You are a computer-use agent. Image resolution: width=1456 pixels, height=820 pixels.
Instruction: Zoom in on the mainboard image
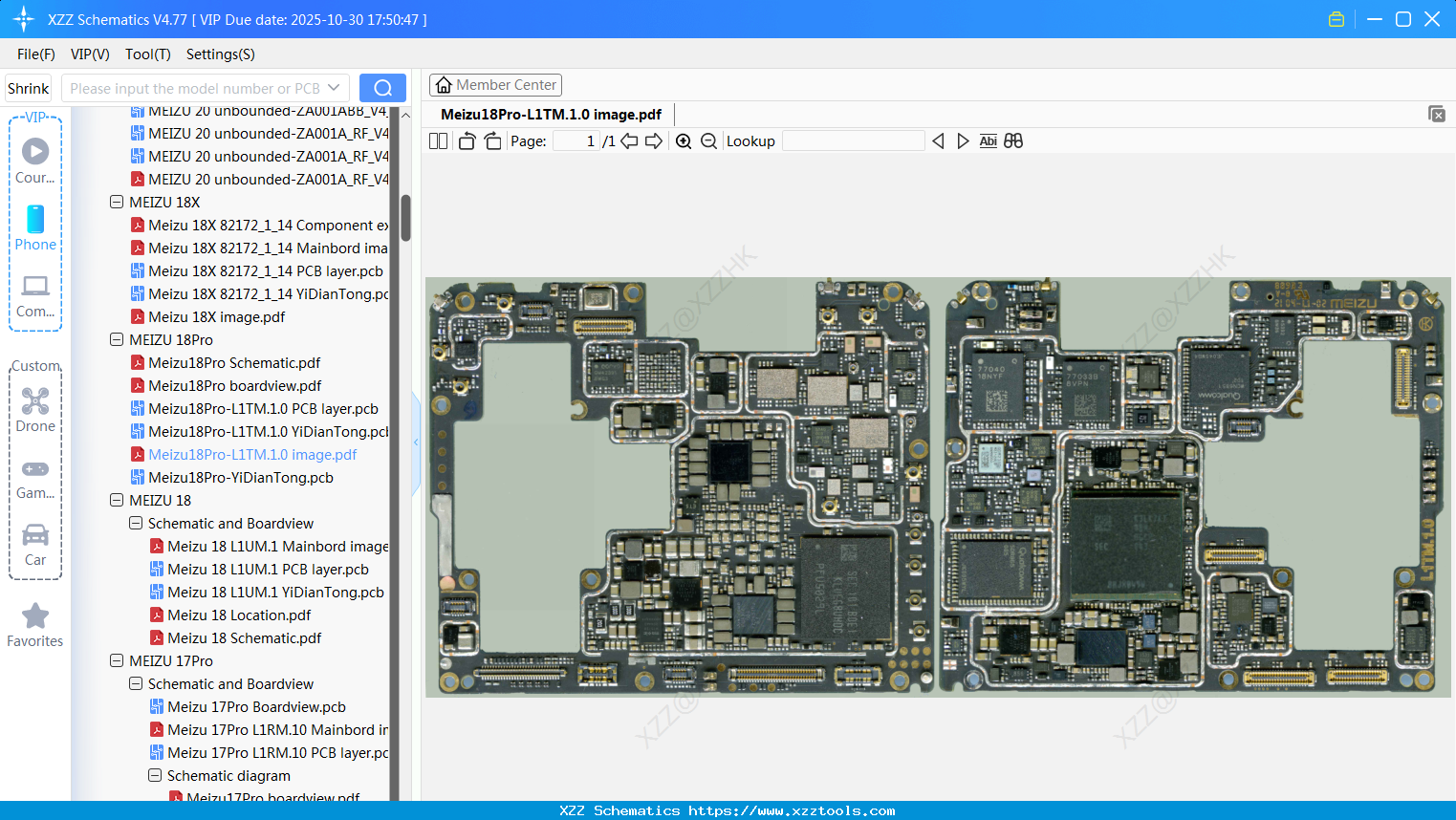pos(684,141)
